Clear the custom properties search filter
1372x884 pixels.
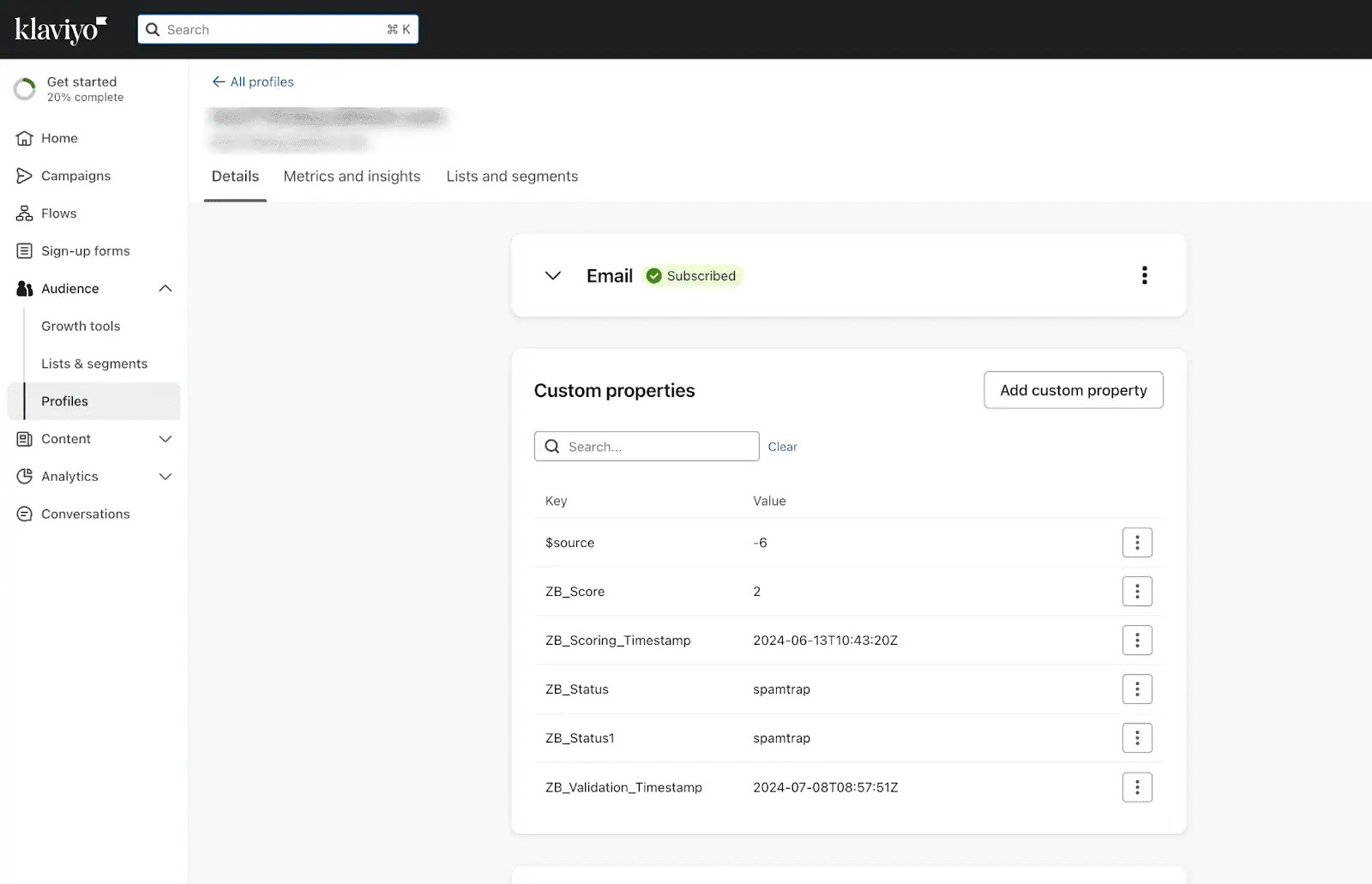pos(782,446)
